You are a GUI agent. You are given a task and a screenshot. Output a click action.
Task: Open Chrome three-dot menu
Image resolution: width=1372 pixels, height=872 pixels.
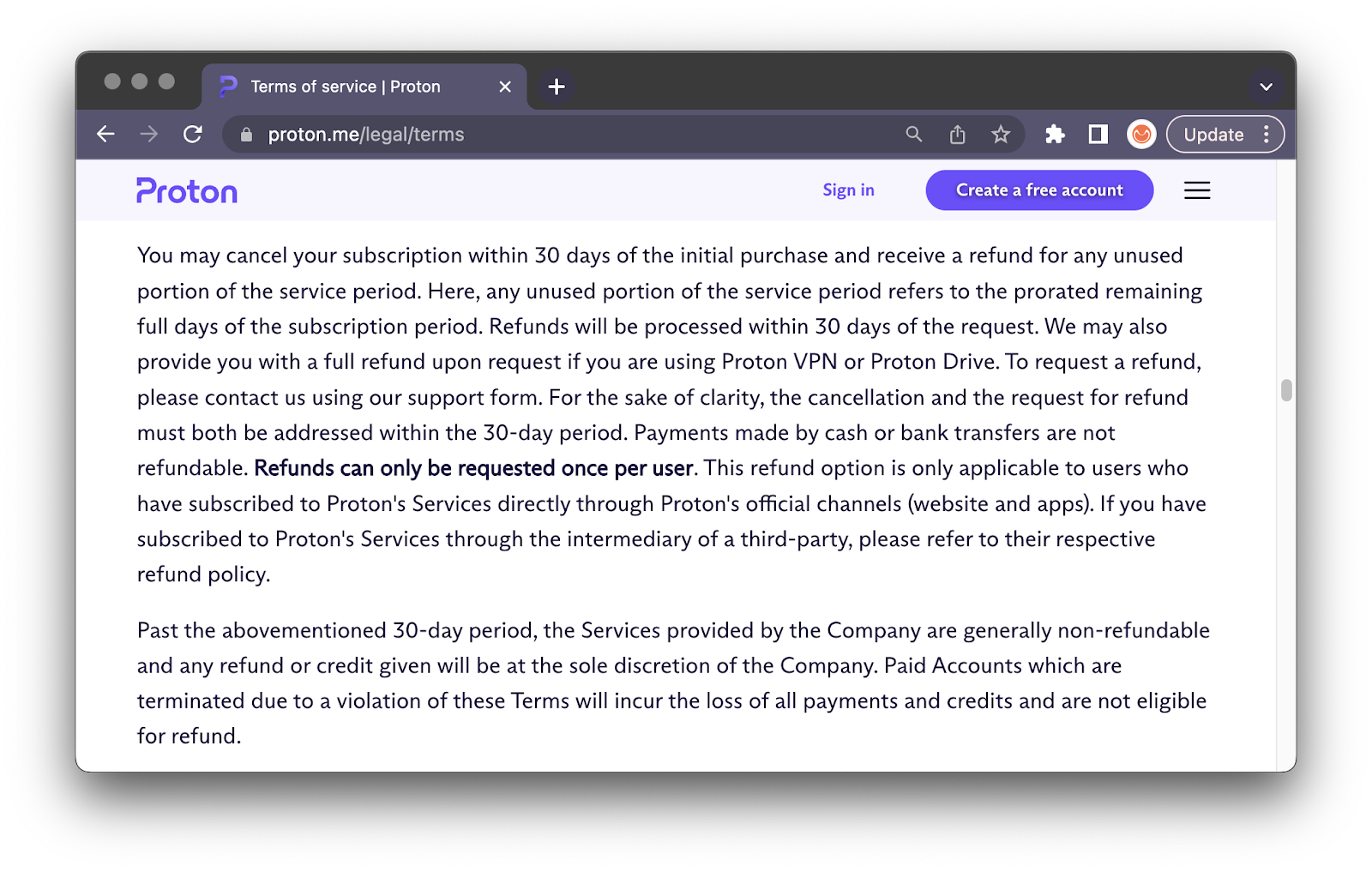coord(1267,135)
